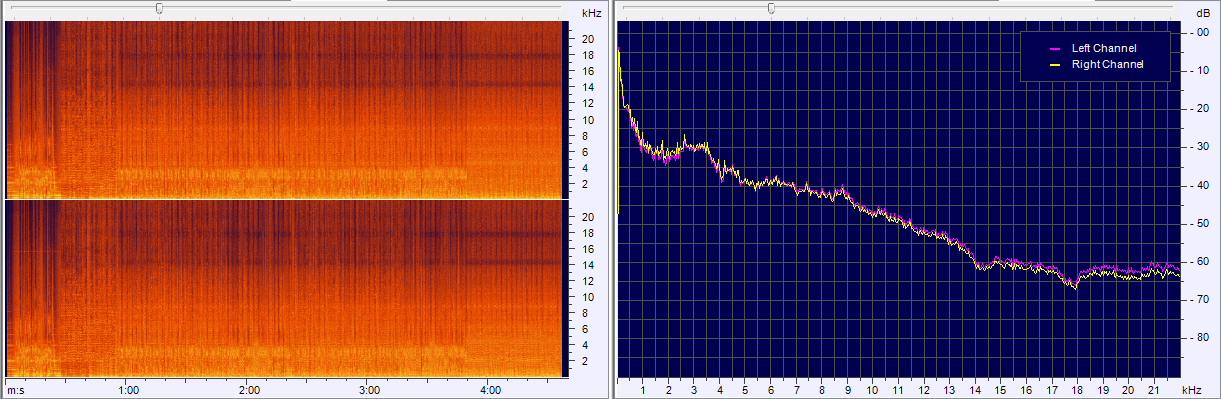Screen dimensions: 1221x399
Task: Click the 1:00 time marker on spectrogram
Action: click(x=128, y=390)
